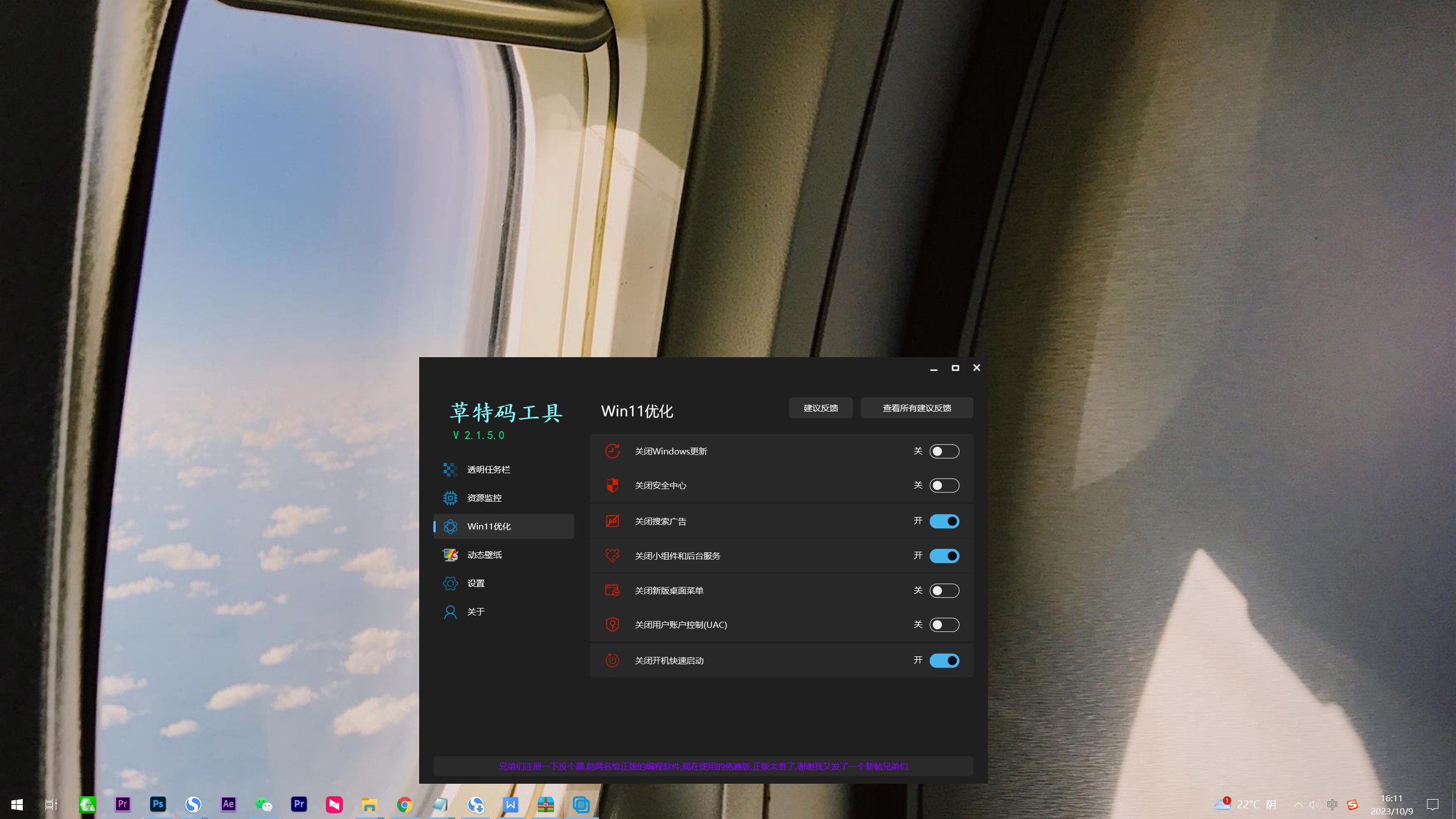The width and height of the screenshot is (1456, 819).
Task: Open the weather widget showing 22°C
Action: click(1246, 804)
